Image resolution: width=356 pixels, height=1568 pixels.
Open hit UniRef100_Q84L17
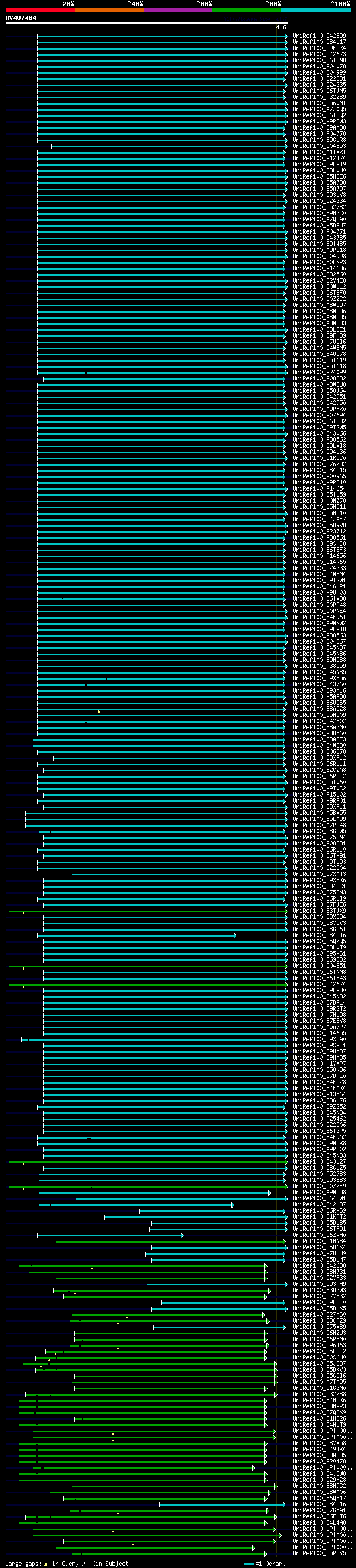[x=319, y=42]
